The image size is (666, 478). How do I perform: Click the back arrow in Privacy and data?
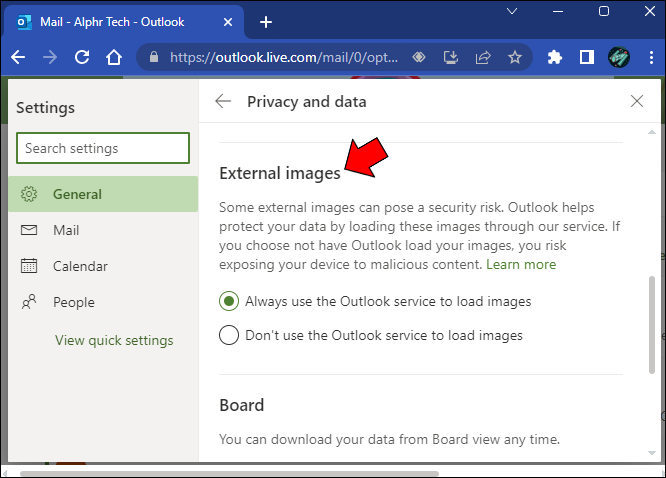coord(223,101)
